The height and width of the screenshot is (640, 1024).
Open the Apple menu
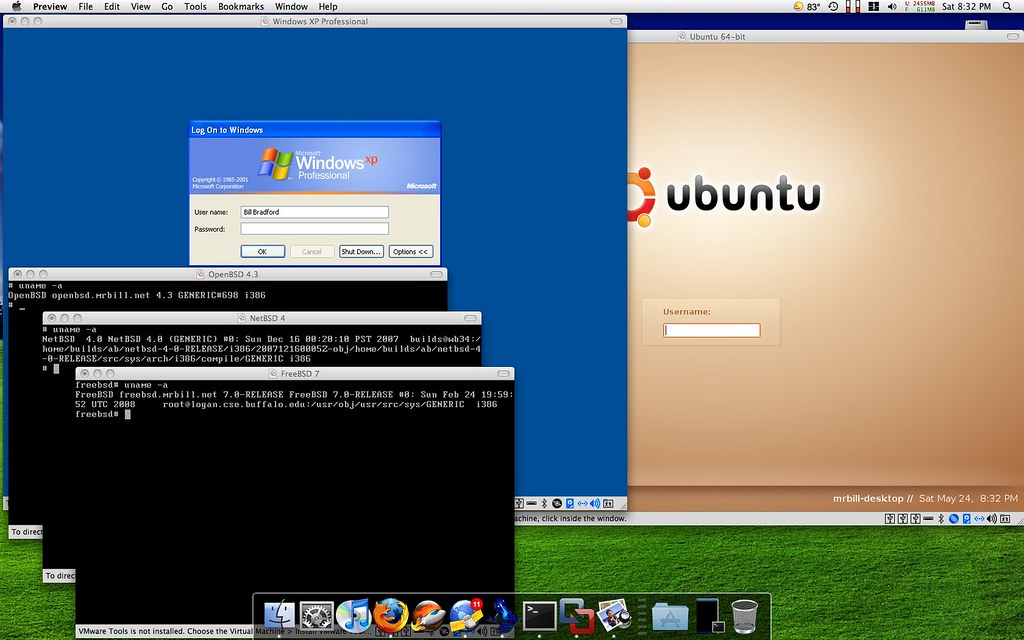[16, 7]
